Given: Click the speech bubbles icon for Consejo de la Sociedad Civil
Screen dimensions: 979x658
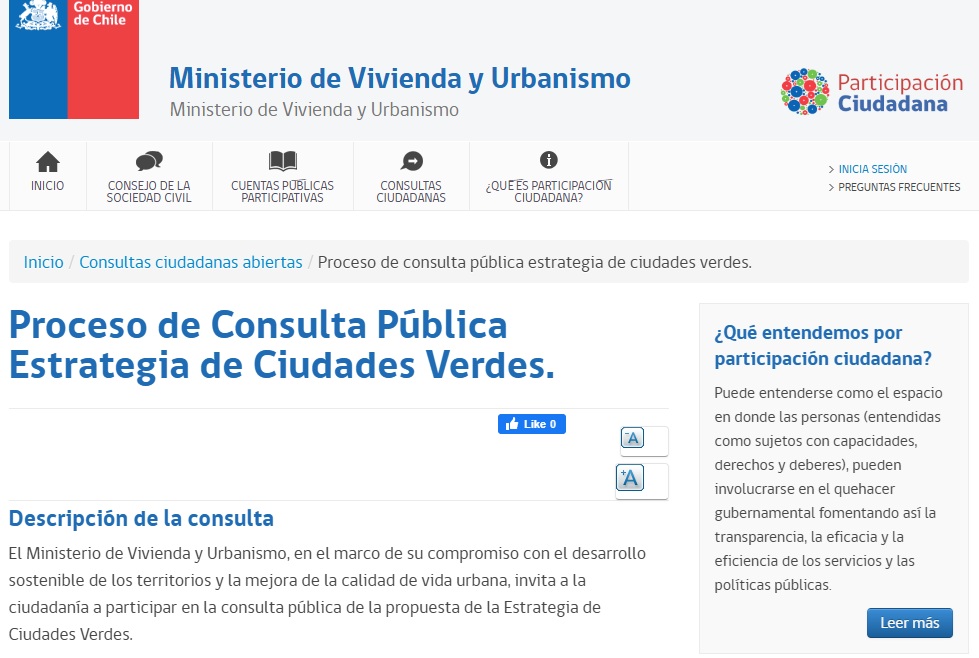Looking at the screenshot, I should (149, 161).
